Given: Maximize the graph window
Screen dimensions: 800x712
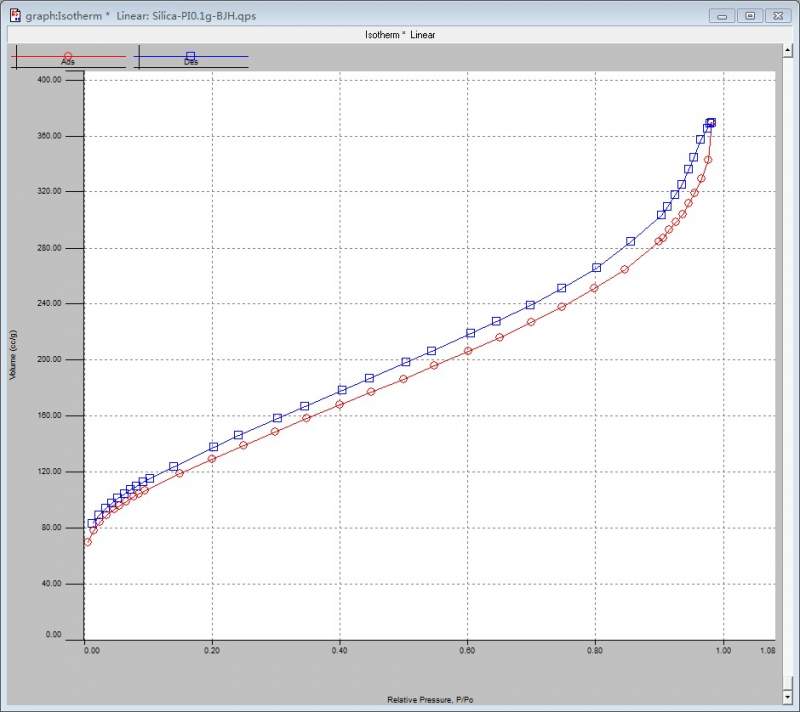Looking at the screenshot, I should click(750, 16).
